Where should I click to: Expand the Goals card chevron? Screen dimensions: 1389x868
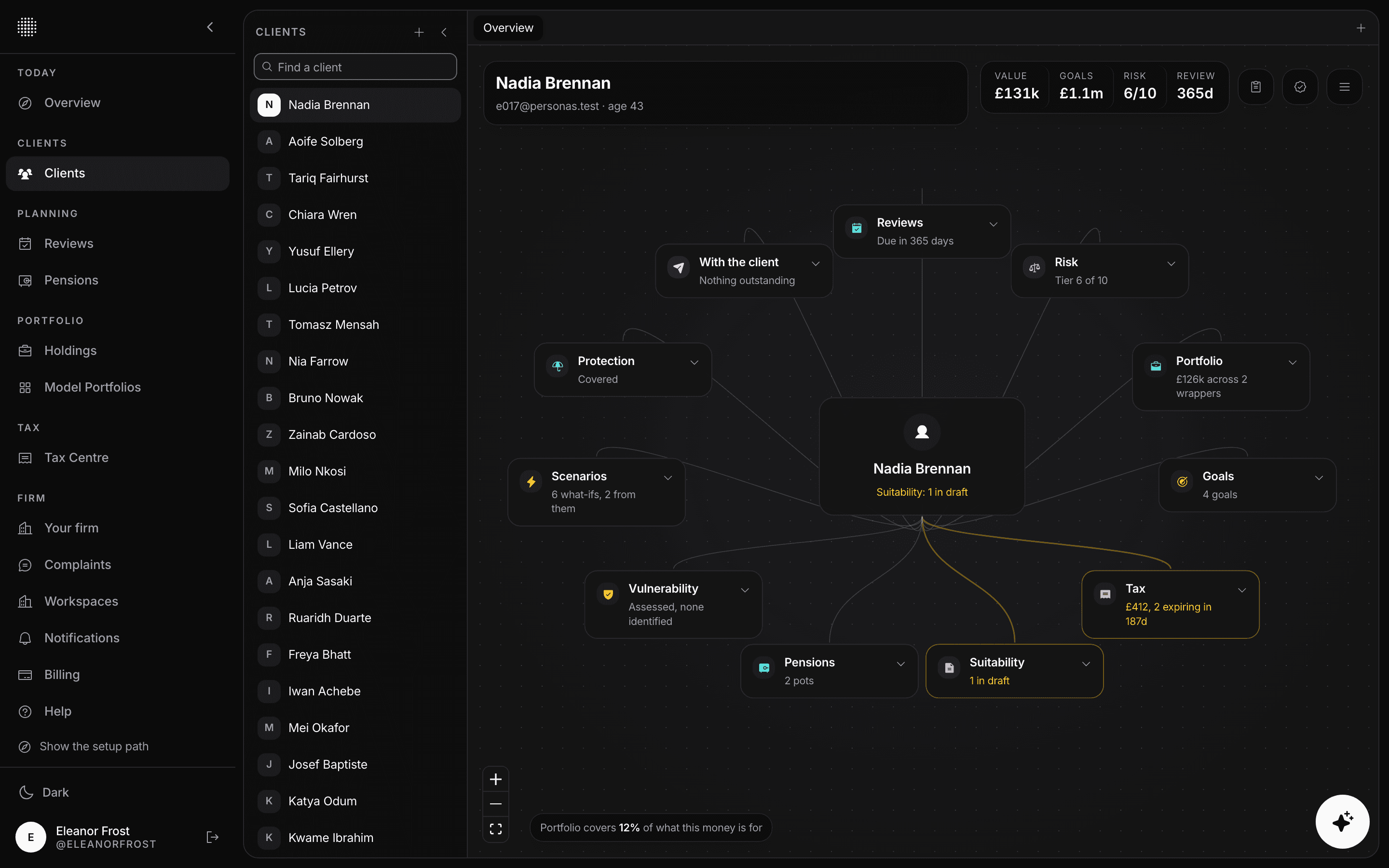pos(1319,477)
